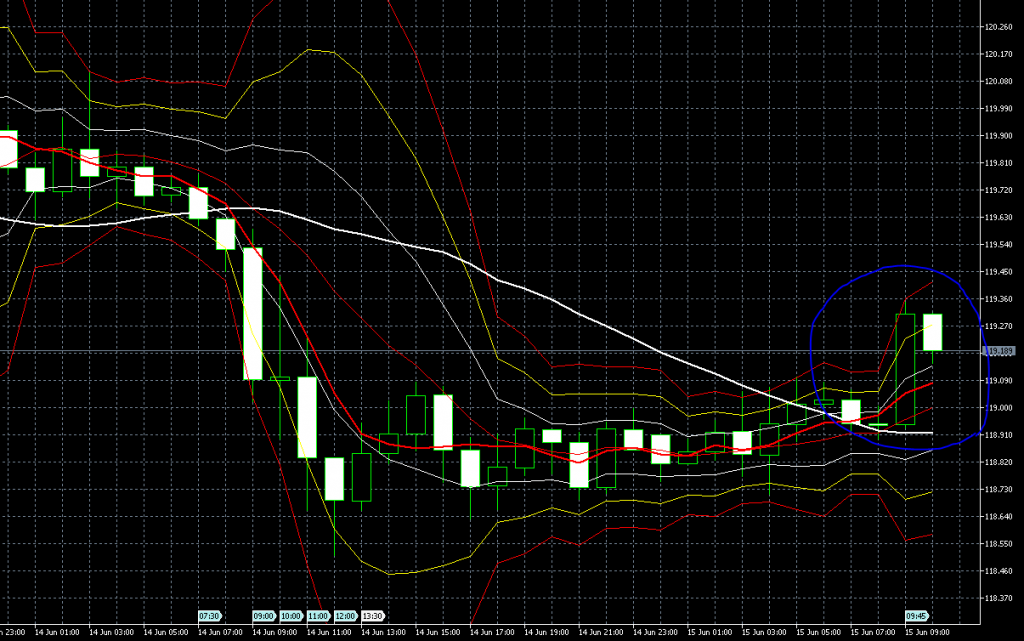Select the 11:00 time marker
Image resolution: width=1024 pixels, height=641 pixels.
[318, 616]
